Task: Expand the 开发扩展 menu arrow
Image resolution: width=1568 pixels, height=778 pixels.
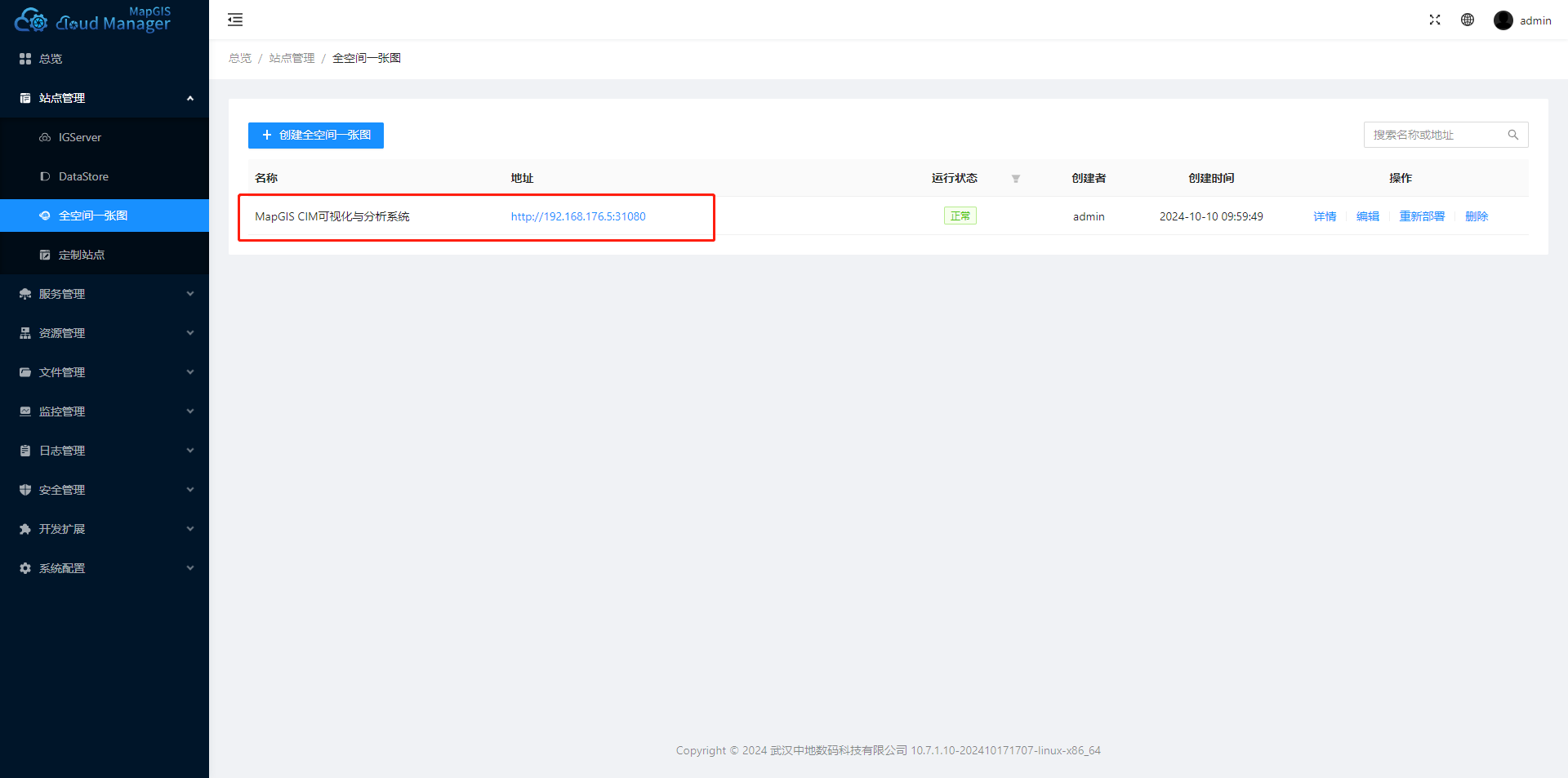Action: pyautogui.click(x=190, y=529)
